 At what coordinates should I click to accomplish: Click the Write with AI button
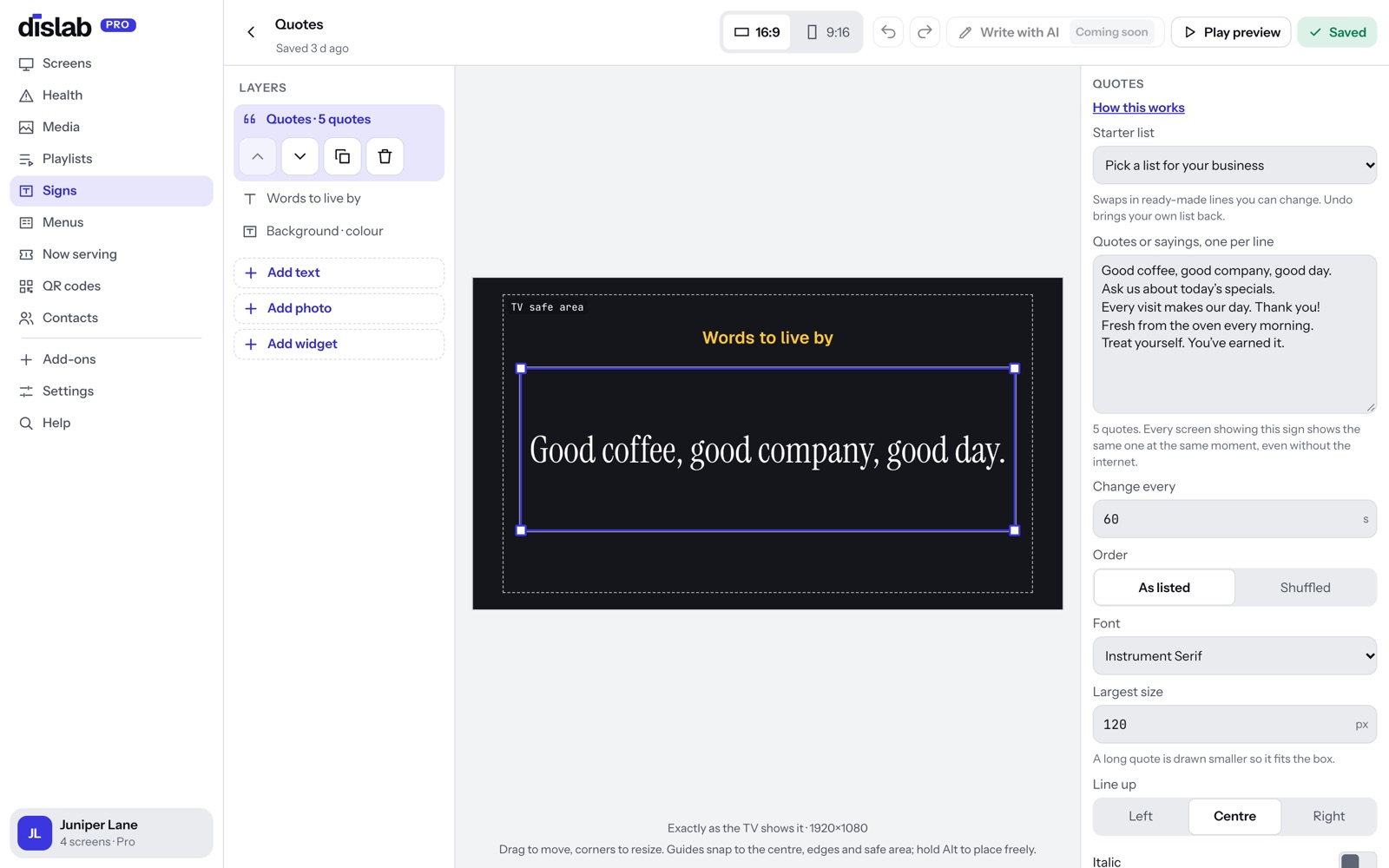pos(1055,32)
